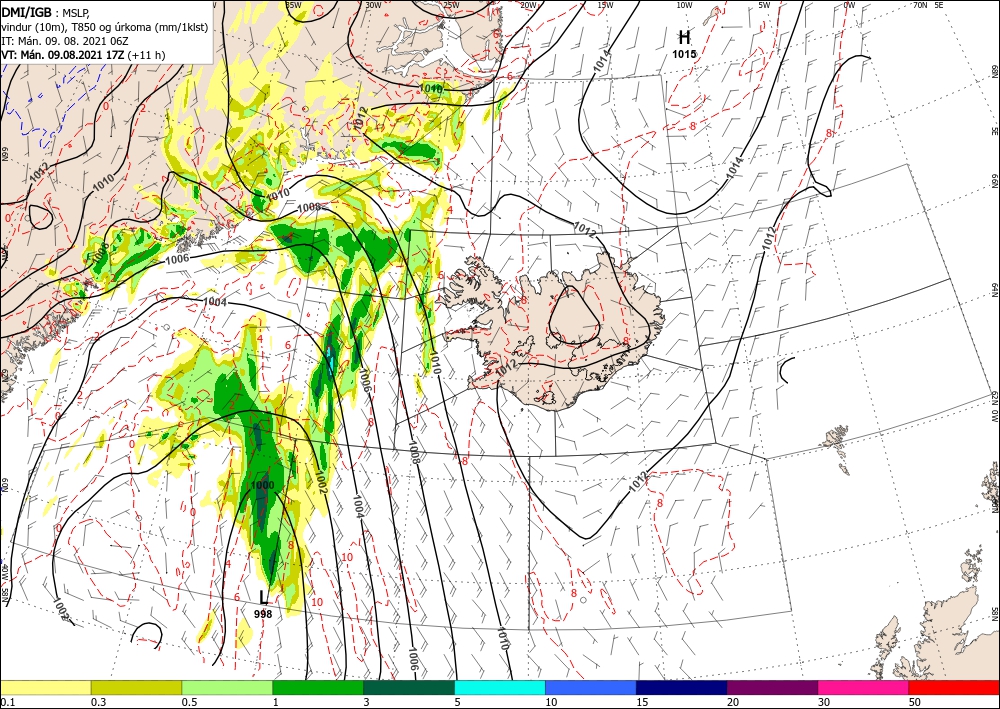
Task: Click the red 50+ legend color
Action: pyautogui.click(x=954, y=687)
